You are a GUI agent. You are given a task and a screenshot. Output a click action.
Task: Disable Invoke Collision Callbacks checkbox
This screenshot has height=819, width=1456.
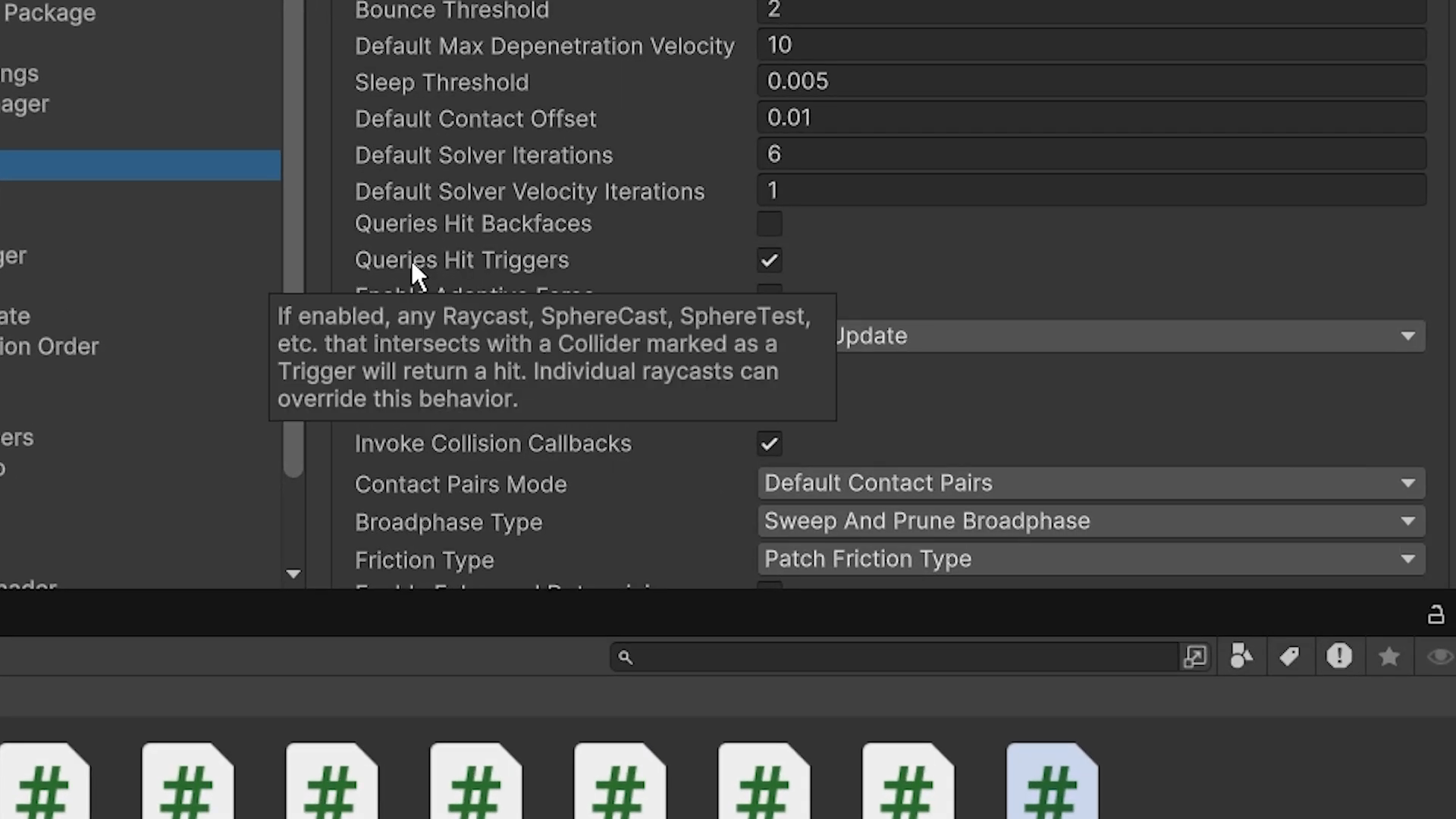tap(769, 444)
